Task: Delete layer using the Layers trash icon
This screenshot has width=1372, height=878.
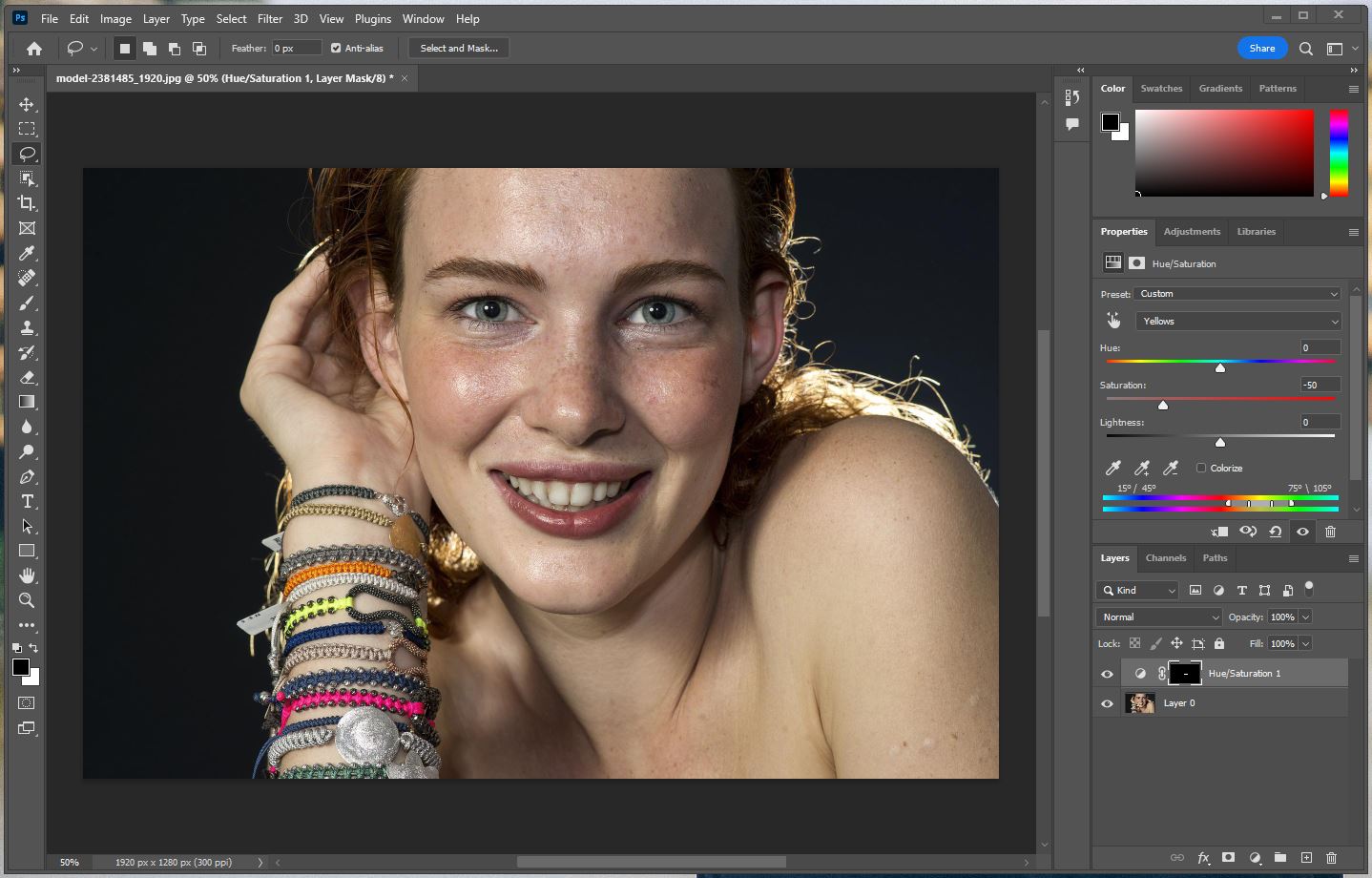Action: (x=1332, y=858)
